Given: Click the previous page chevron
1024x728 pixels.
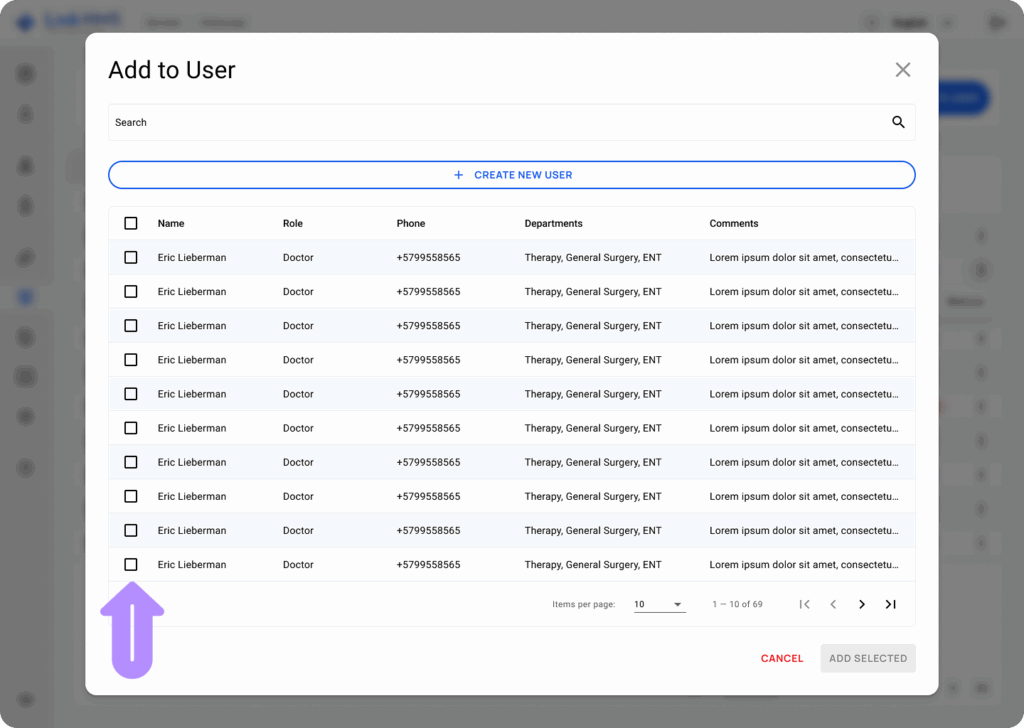Looking at the screenshot, I should coord(833,604).
